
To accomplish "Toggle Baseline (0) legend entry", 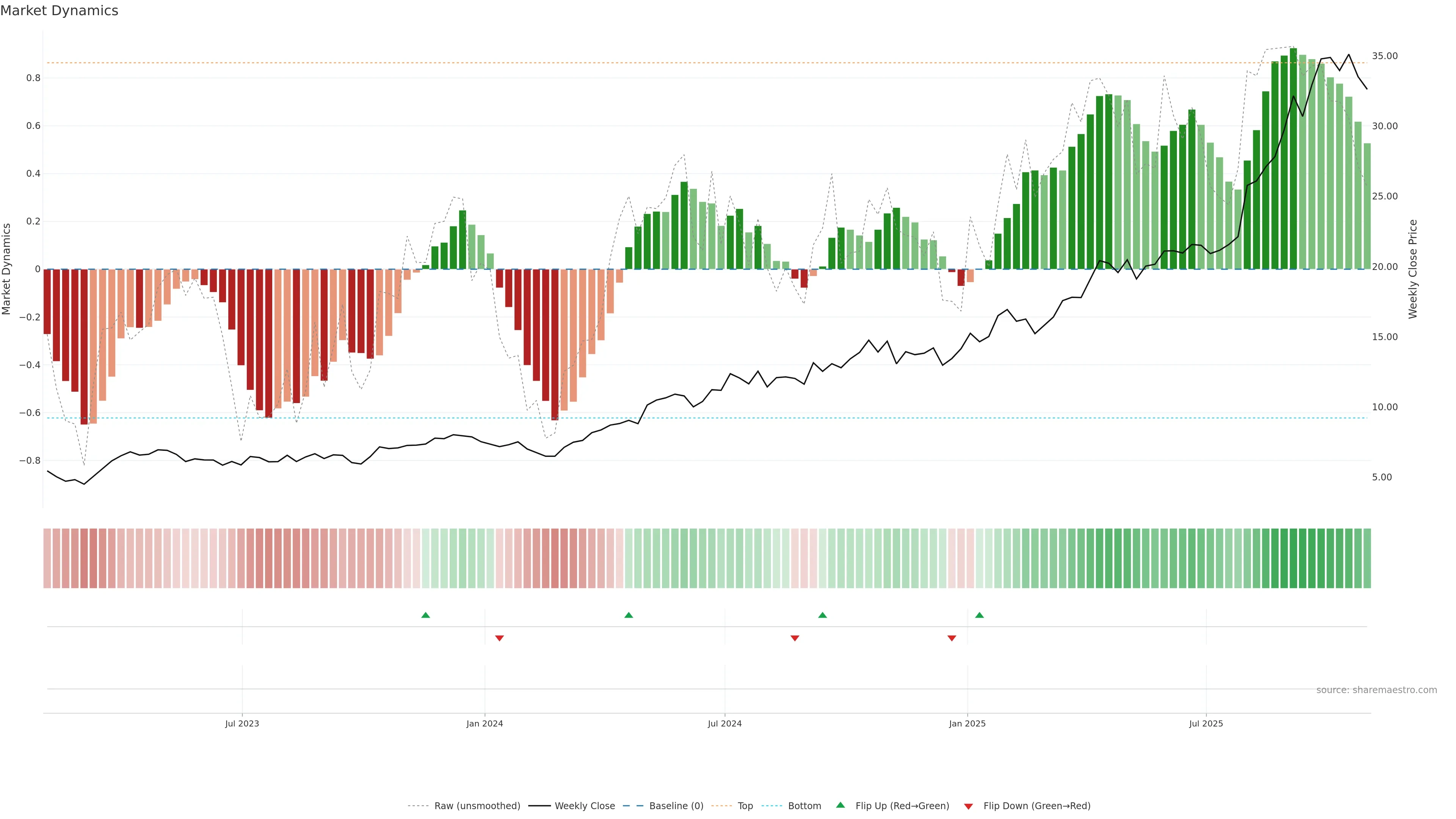I will pyautogui.click(x=676, y=806).
